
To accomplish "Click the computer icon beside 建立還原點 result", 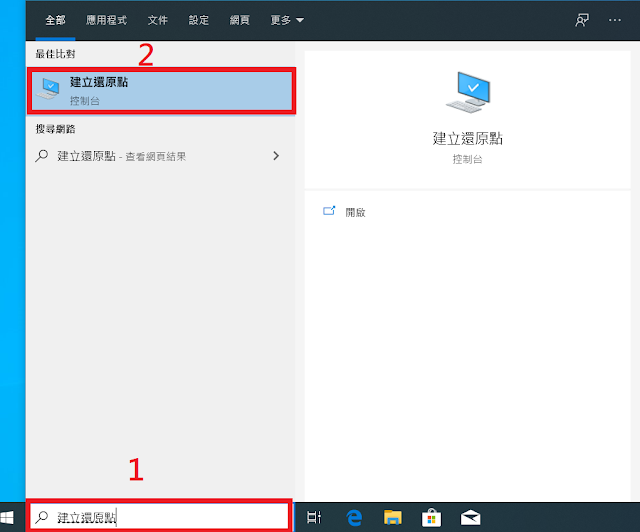I will [x=48, y=89].
